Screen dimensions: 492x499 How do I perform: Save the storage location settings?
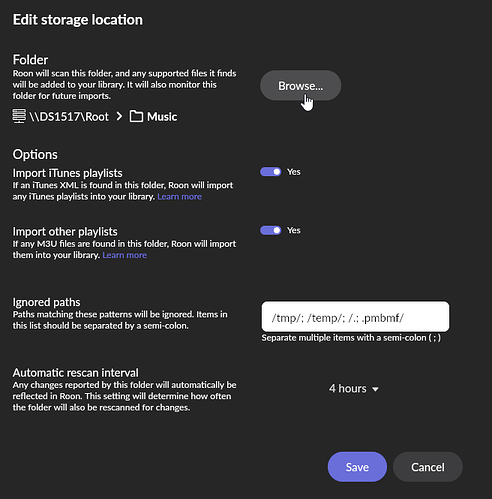[x=357, y=467]
